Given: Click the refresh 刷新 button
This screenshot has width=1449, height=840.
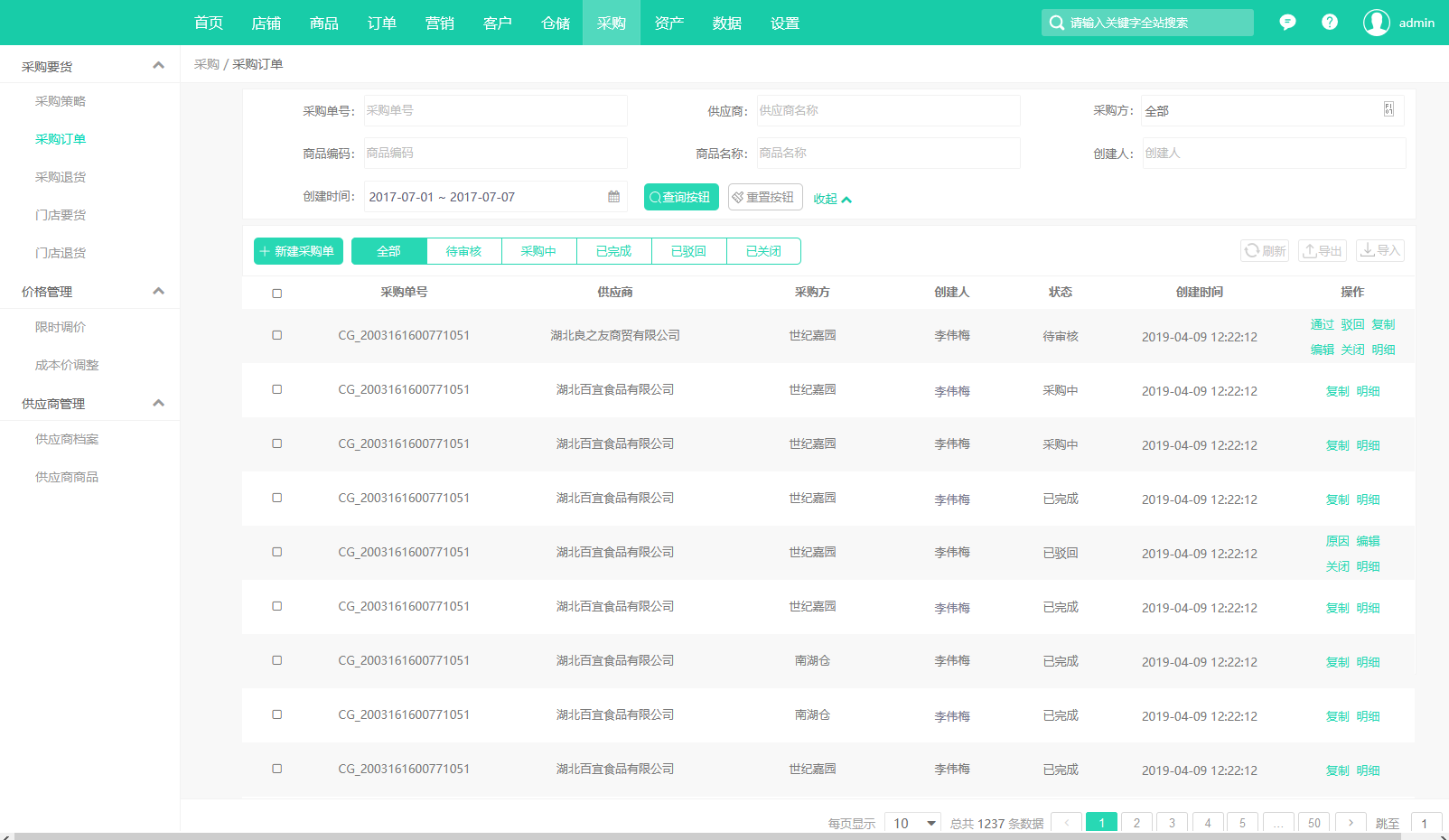Looking at the screenshot, I should [1265, 251].
